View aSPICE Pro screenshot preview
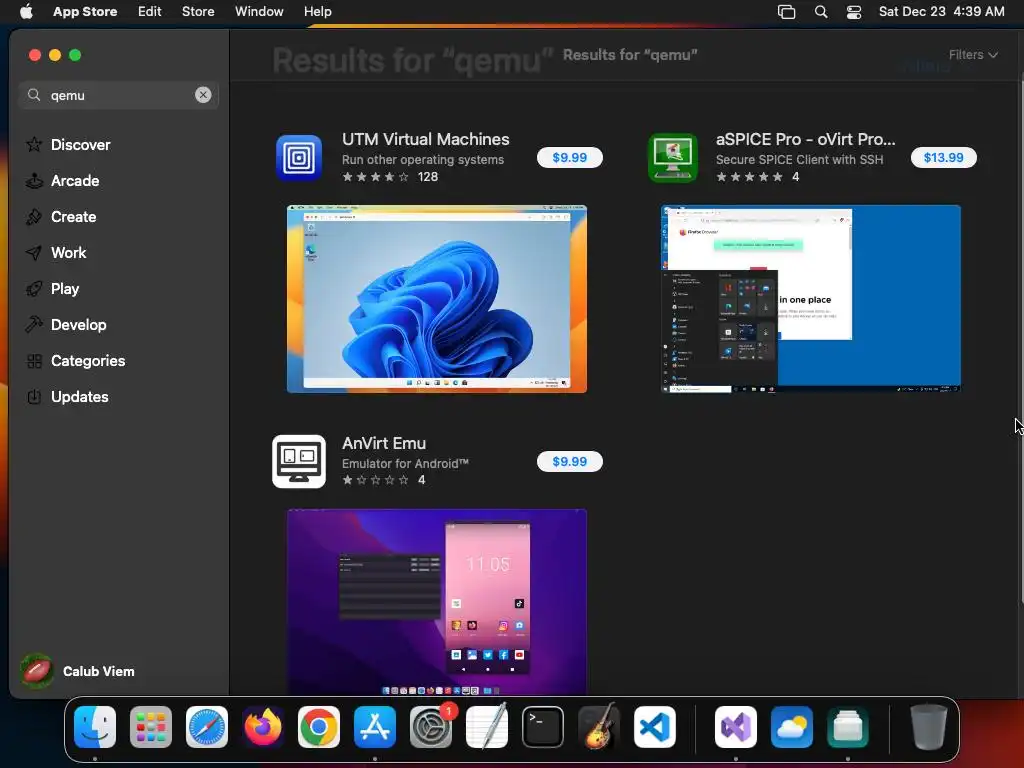The height and width of the screenshot is (768, 1024). point(810,299)
